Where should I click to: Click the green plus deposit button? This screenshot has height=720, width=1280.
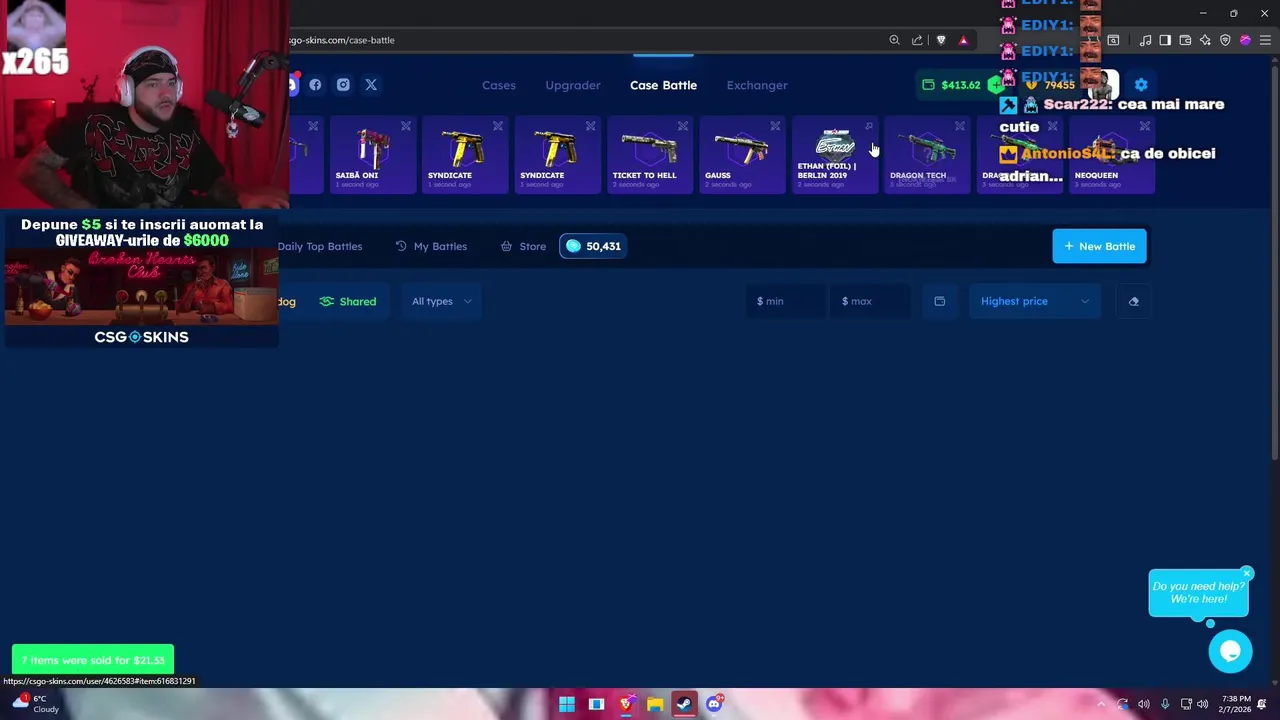click(x=994, y=85)
